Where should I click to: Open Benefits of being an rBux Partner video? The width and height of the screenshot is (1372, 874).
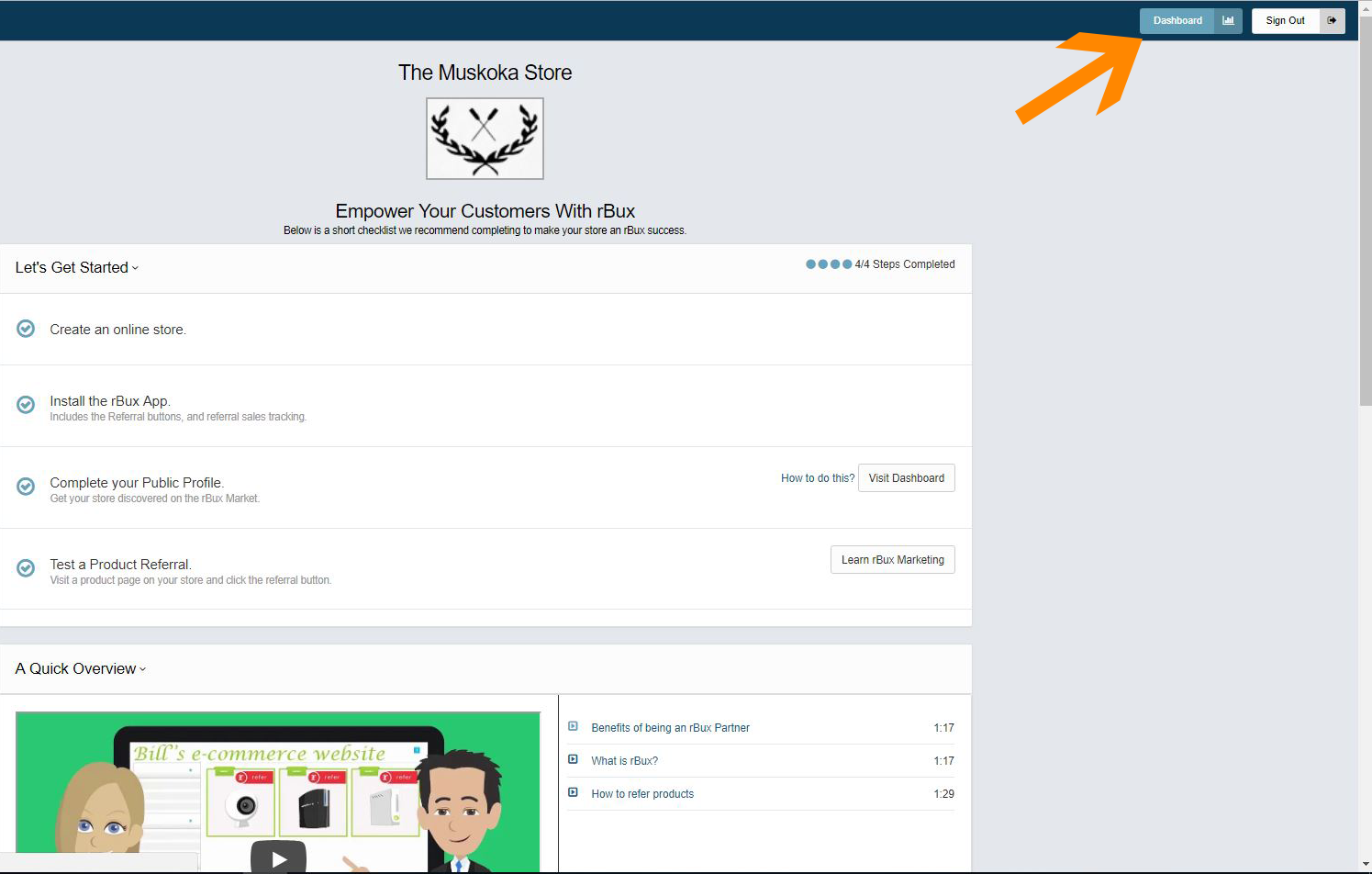670,728
